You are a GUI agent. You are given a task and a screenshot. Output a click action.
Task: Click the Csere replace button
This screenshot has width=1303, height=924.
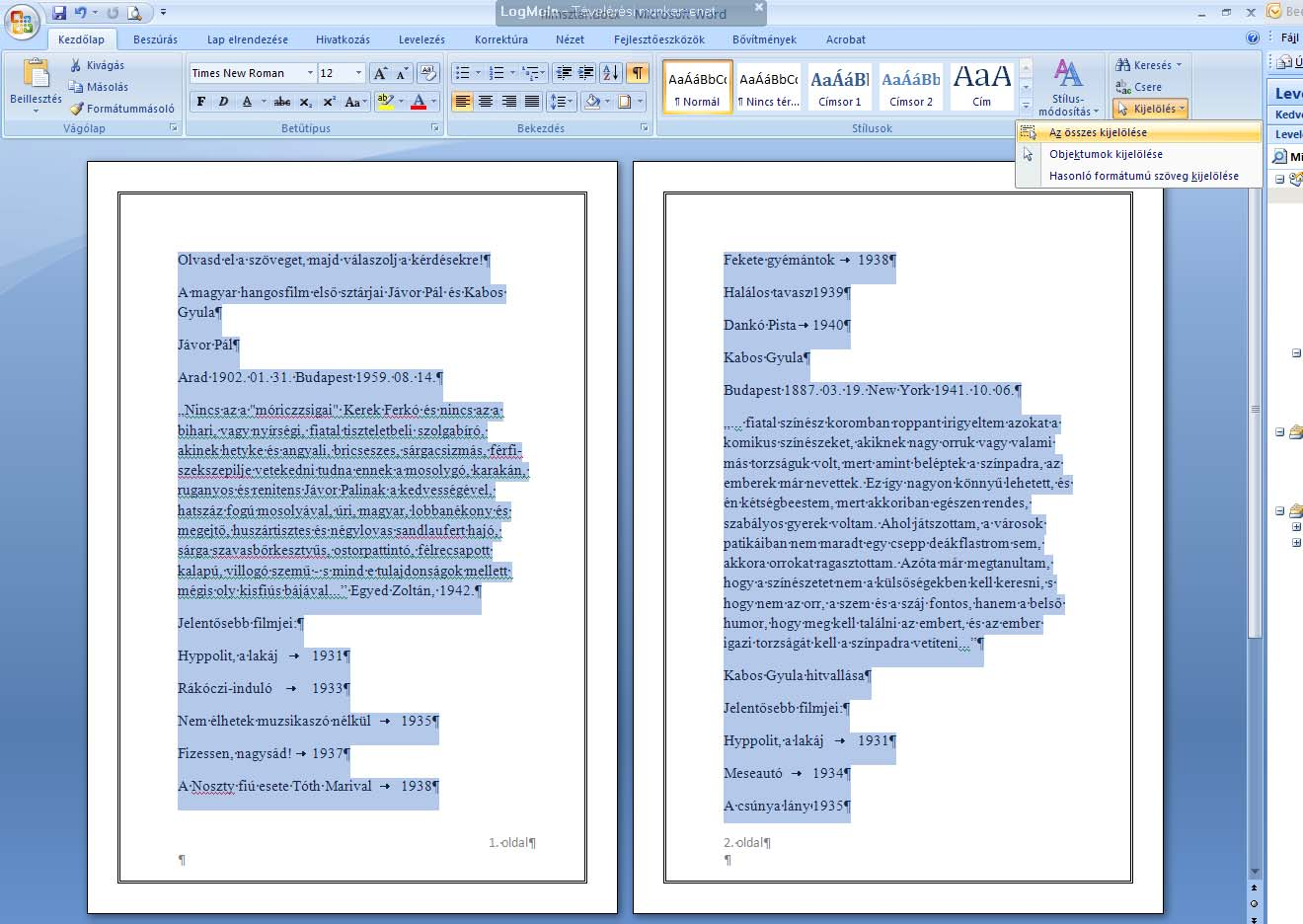point(1138,87)
